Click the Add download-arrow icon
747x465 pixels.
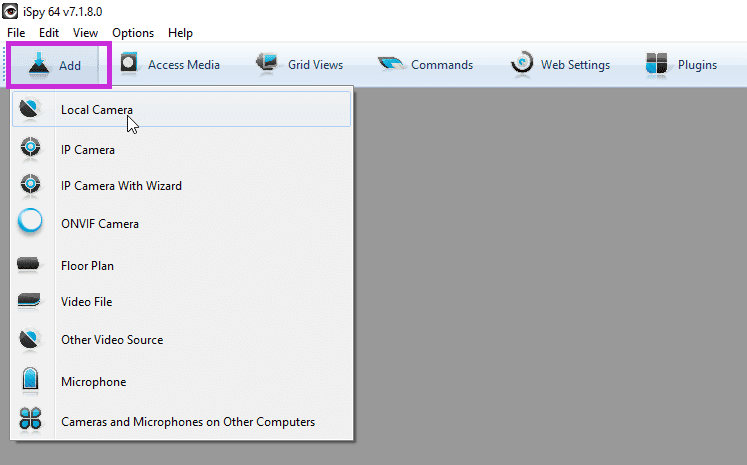(39, 65)
